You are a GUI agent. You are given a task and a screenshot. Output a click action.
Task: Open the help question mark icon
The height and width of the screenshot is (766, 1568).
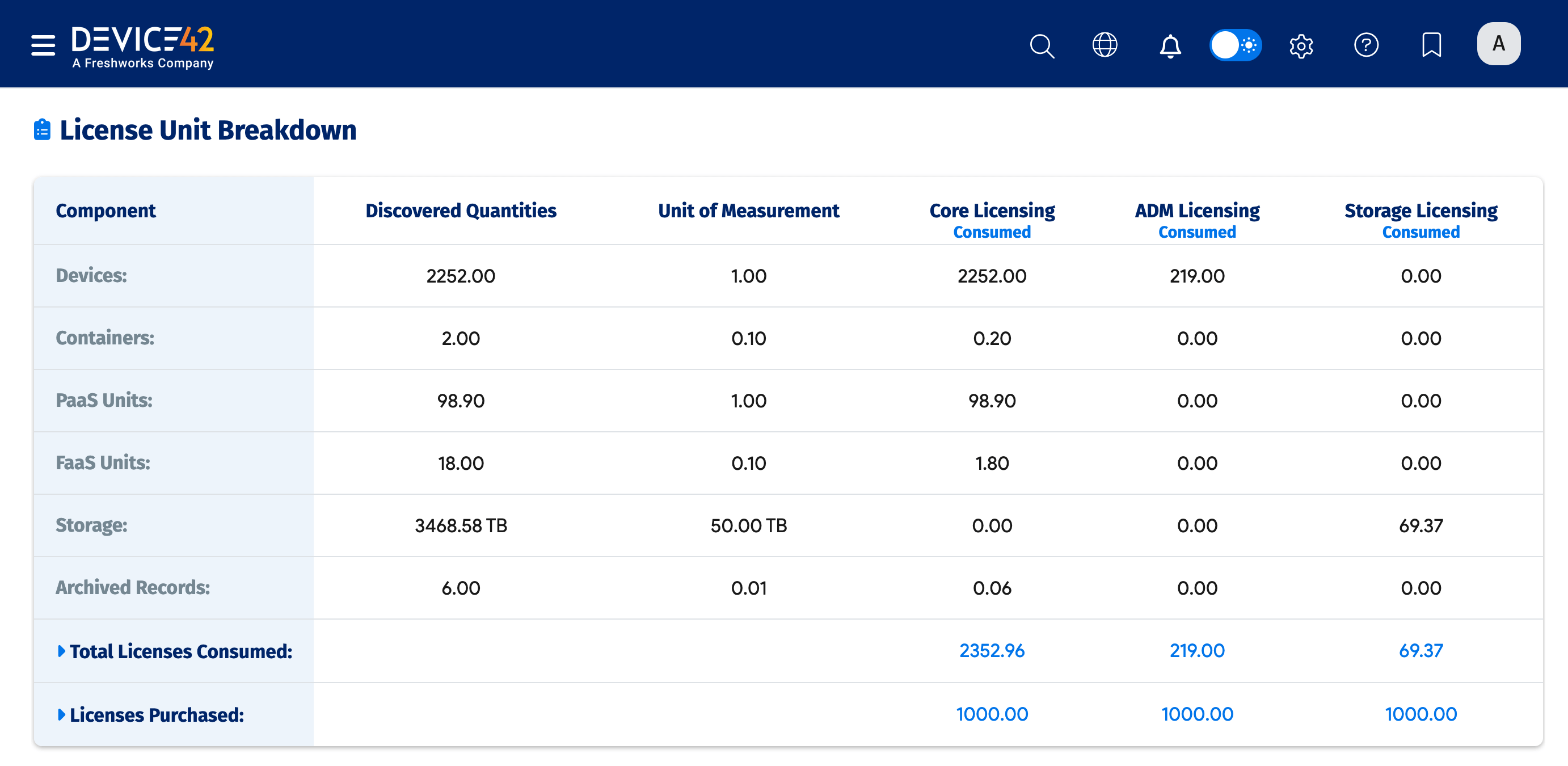click(1366, 45)
